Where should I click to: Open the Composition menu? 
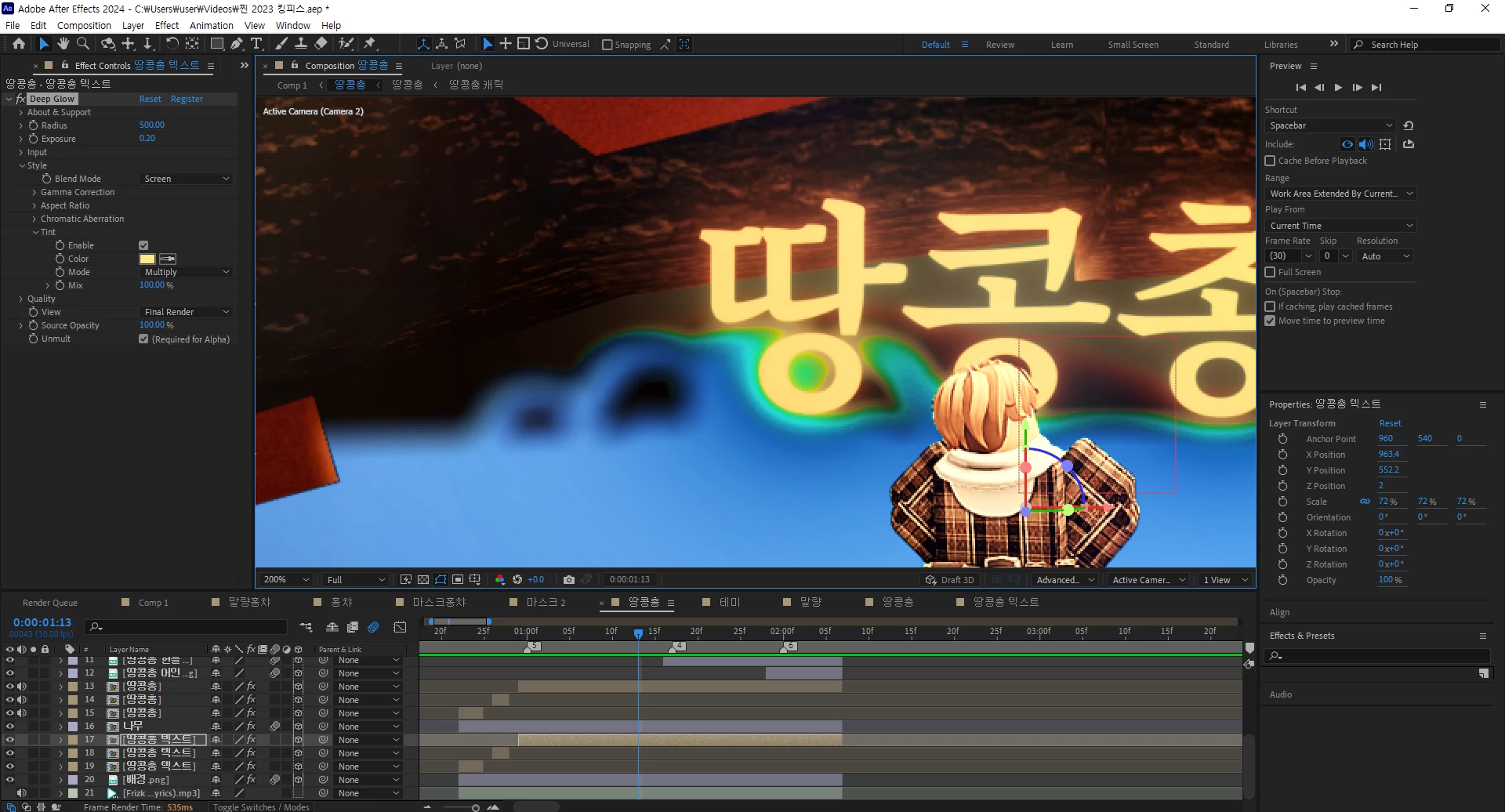pyautogui.click(x=84, y=25)
